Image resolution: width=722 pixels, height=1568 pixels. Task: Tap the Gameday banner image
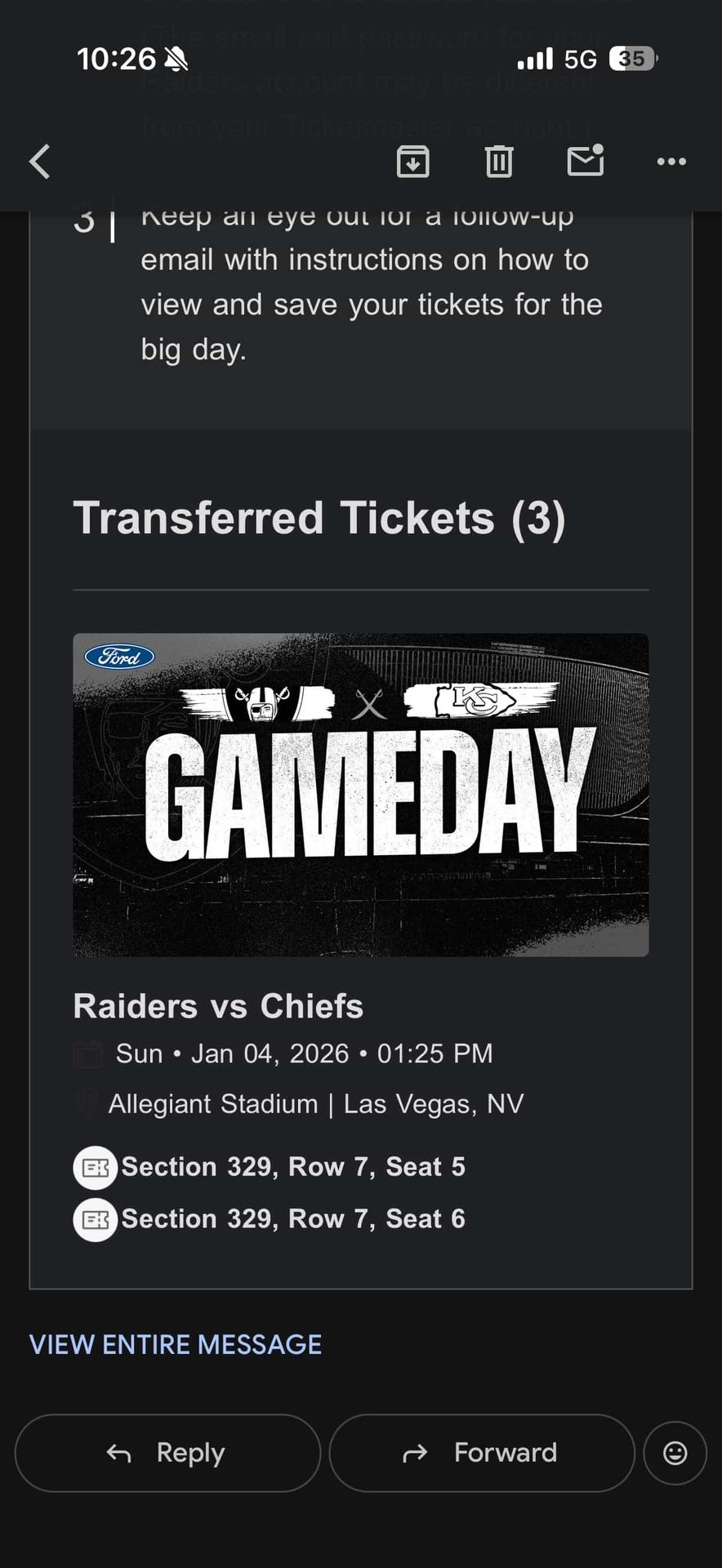point(361,794)
